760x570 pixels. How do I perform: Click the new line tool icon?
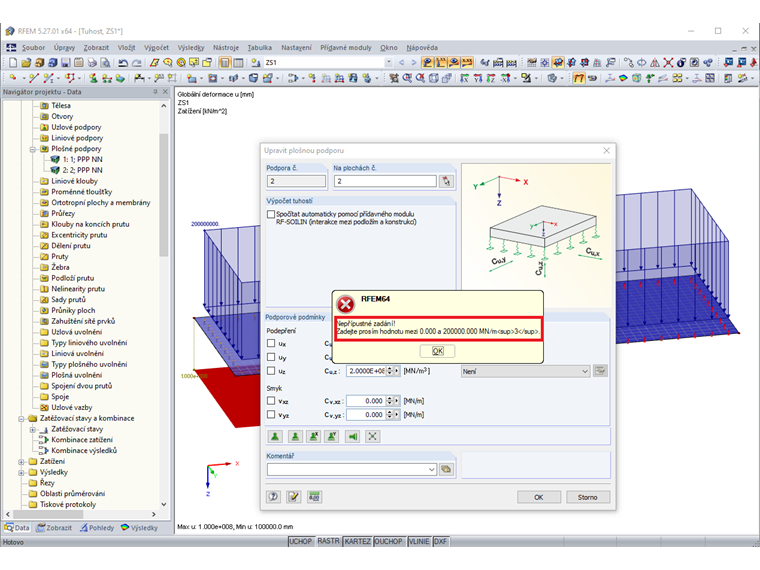pyautogui.click(x=33, y=78)
